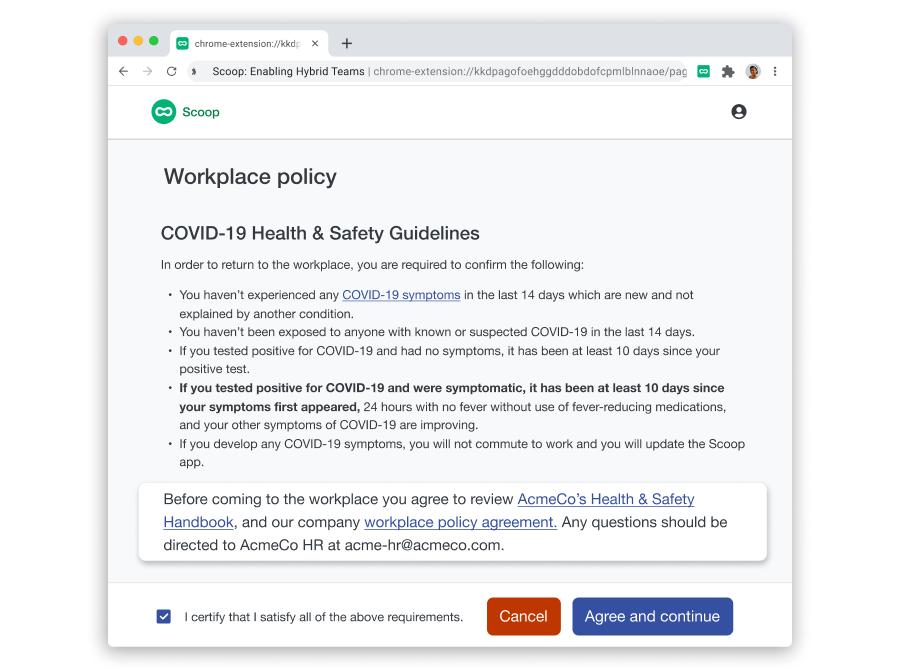
Task: Open Chrome three-dot menu
Action: [775, 72]
